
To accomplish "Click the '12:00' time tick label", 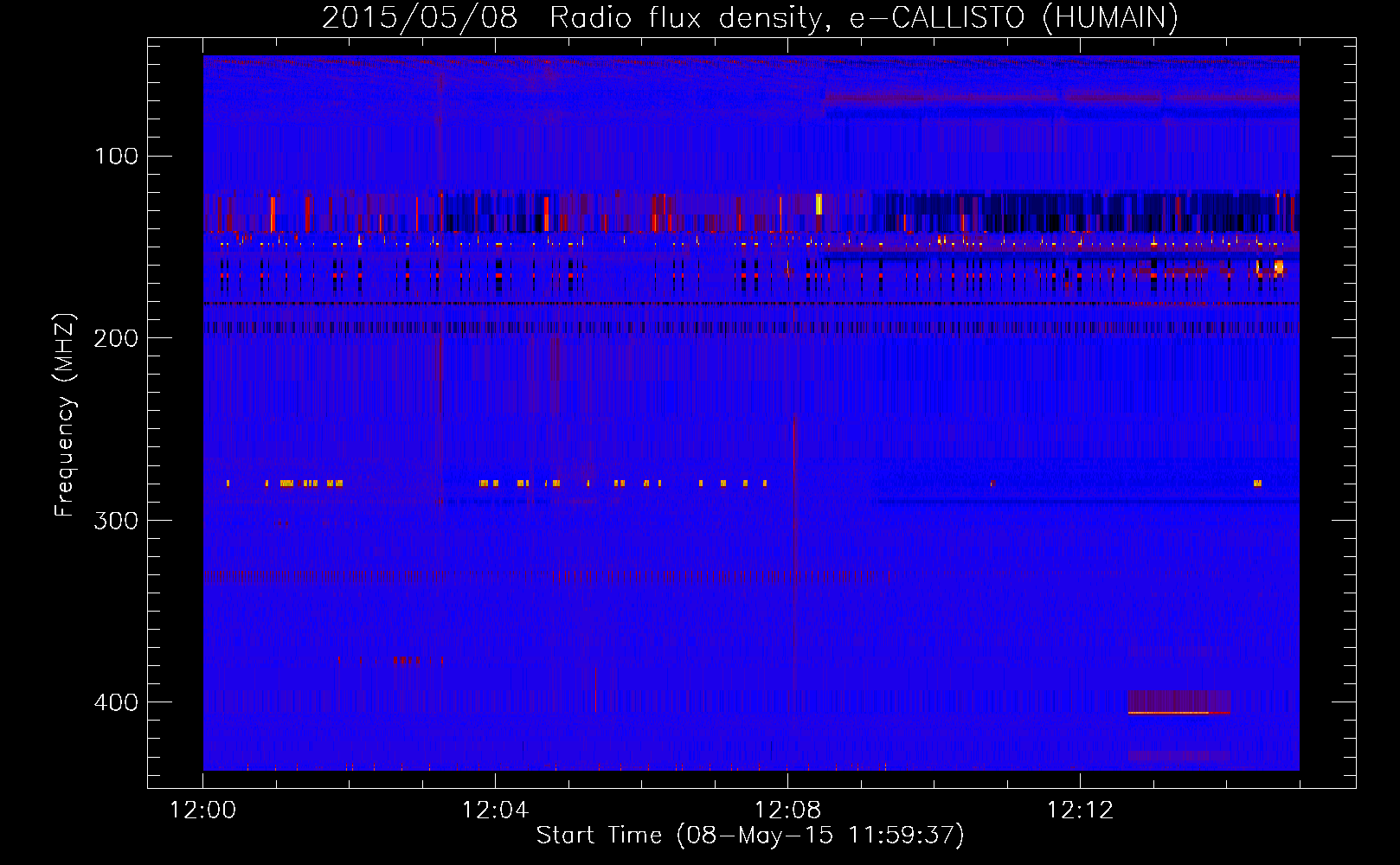I will click(x=202, y=811).
